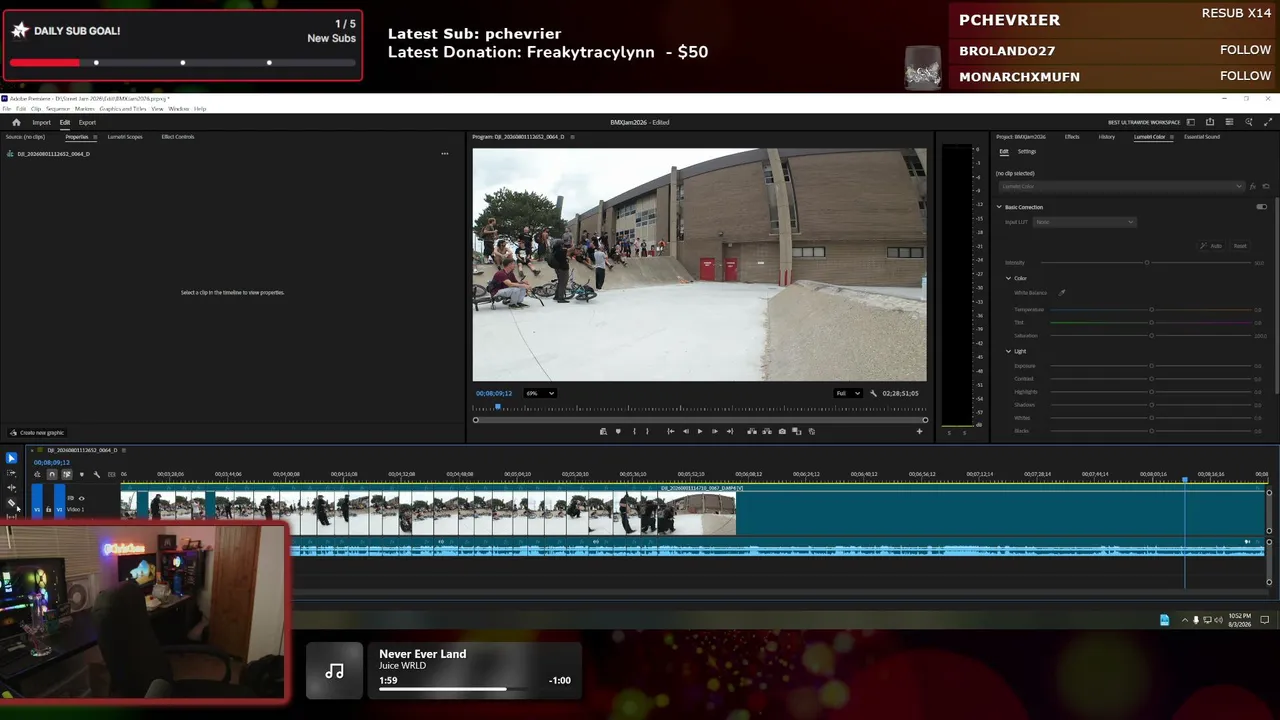Click the fx icon in Lumetri Color
Image resolution: width=1280 pixels, height=720 pixels.
tap(1253, 186)
